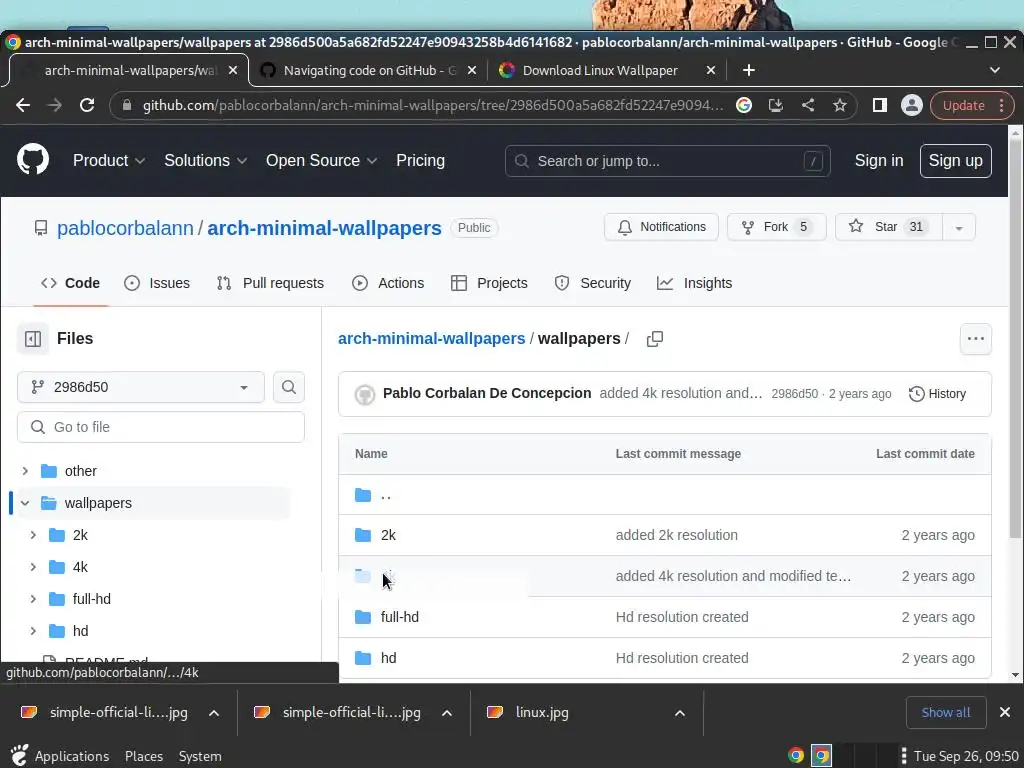Open the Code tab
Screen dimensions: 1024x768
pyautogui.click(x=71, y=283)
